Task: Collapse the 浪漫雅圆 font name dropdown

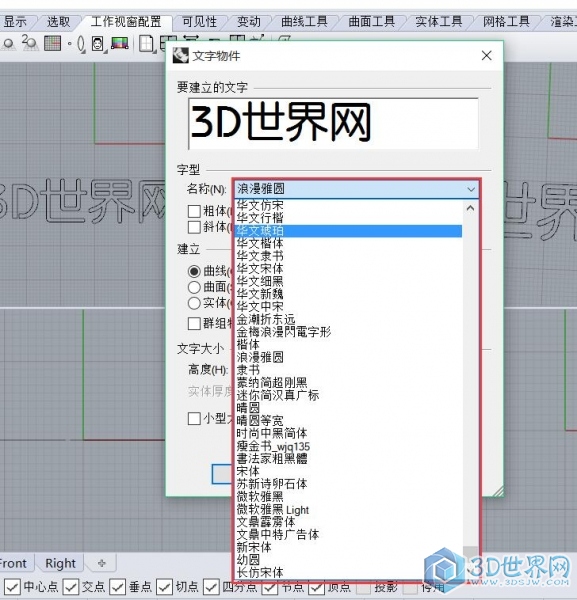Action: pos(471,189)
